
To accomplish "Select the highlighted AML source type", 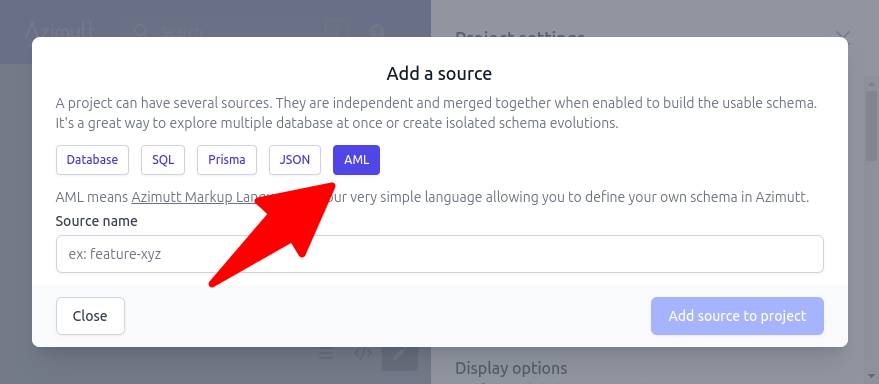I will tap(357, 160).
